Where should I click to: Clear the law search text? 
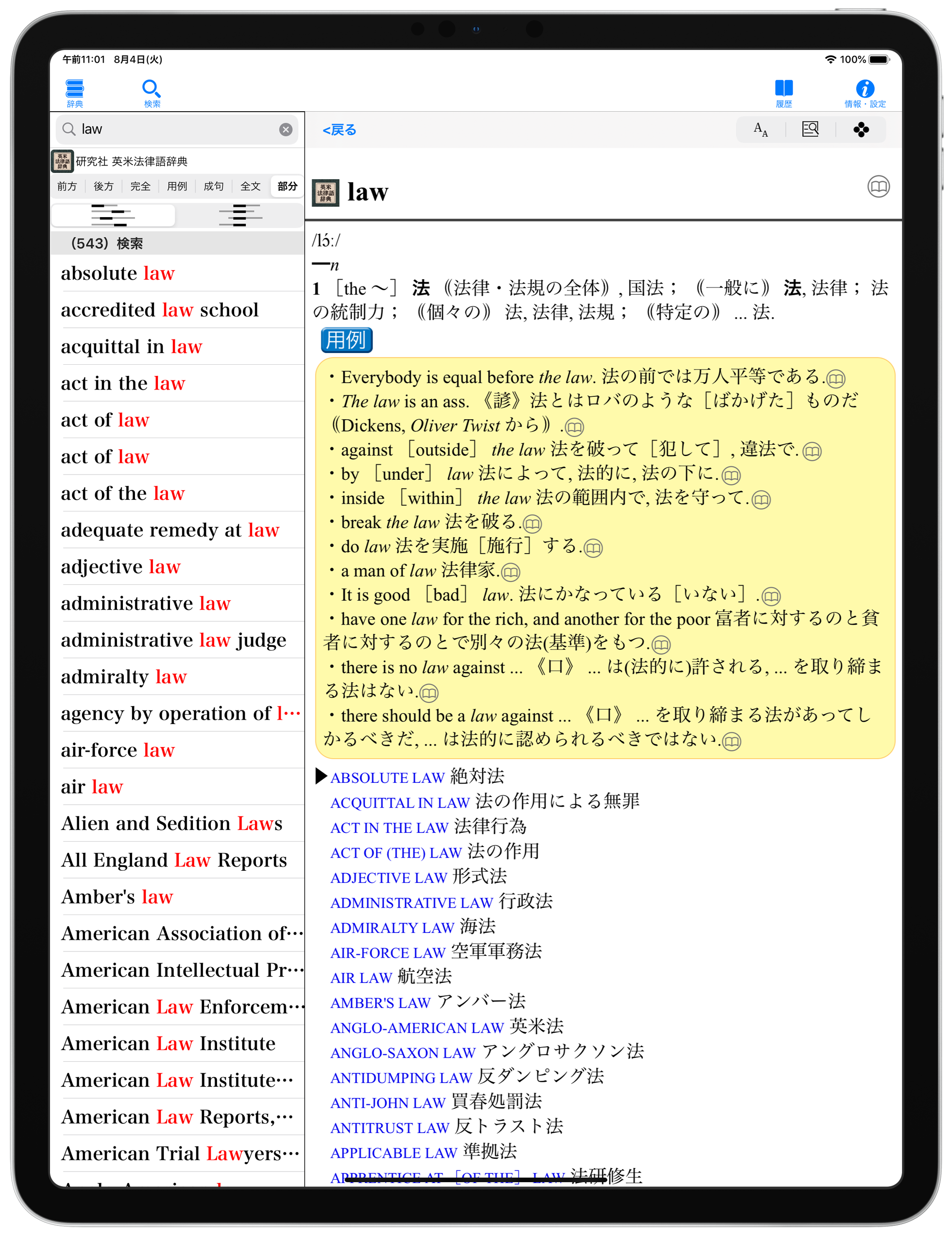point(286,130)
